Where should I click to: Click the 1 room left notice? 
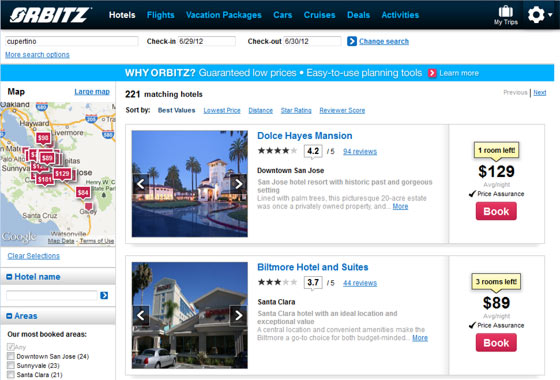(496, 150)
